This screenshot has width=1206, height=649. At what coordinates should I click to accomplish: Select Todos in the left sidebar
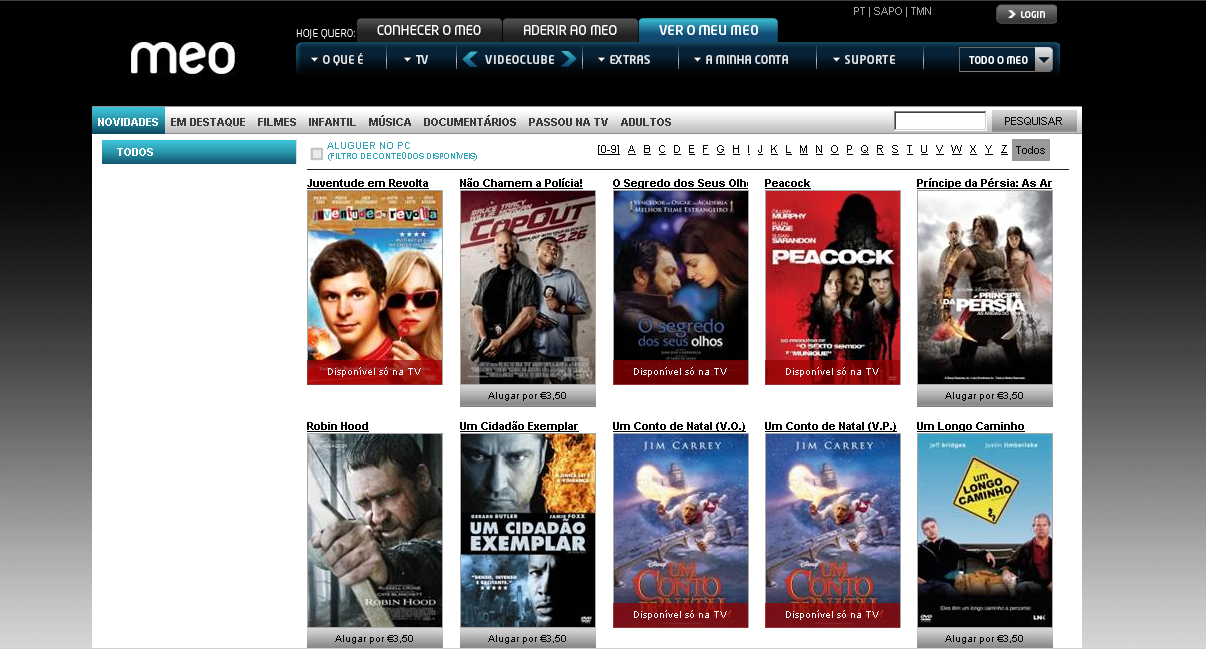pyautogui.click(x=199, y=152)
